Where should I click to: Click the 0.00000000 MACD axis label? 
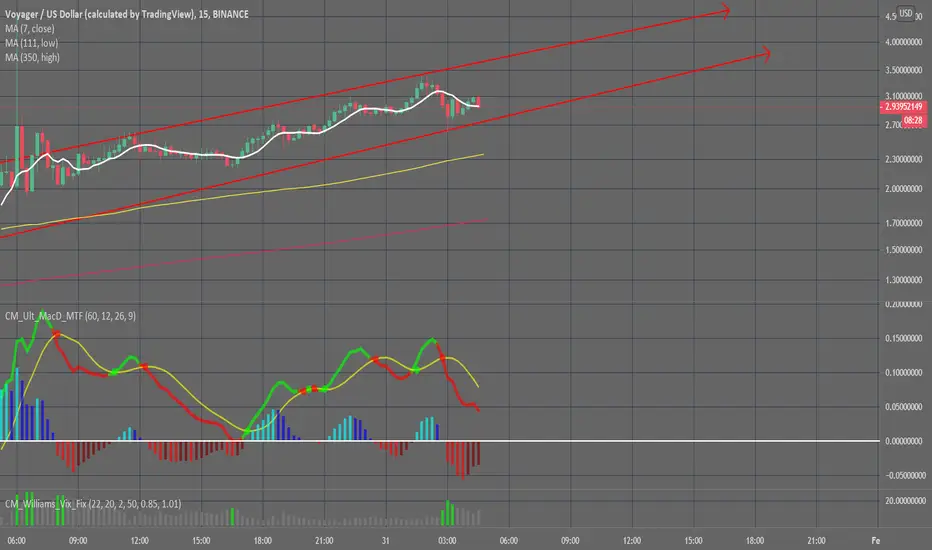[903, 441]
